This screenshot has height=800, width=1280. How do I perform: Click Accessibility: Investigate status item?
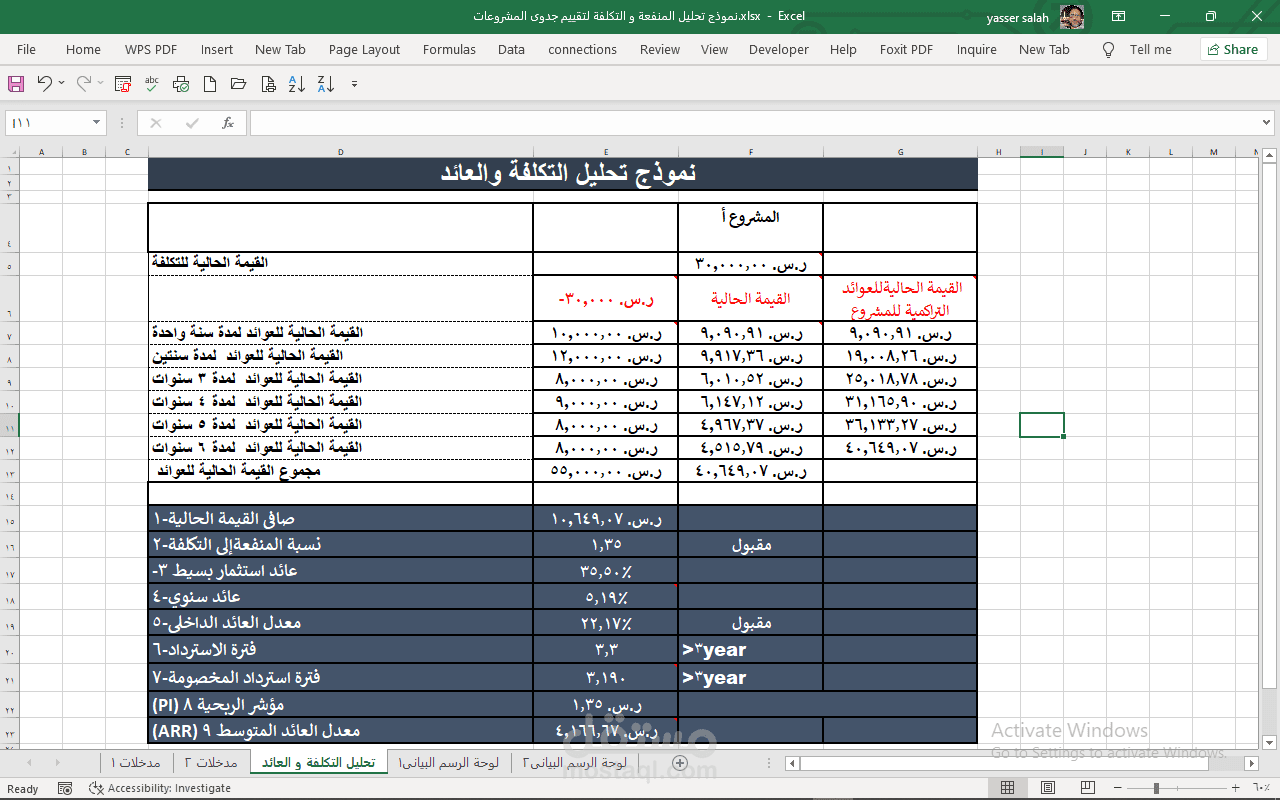tap(160, 788)
